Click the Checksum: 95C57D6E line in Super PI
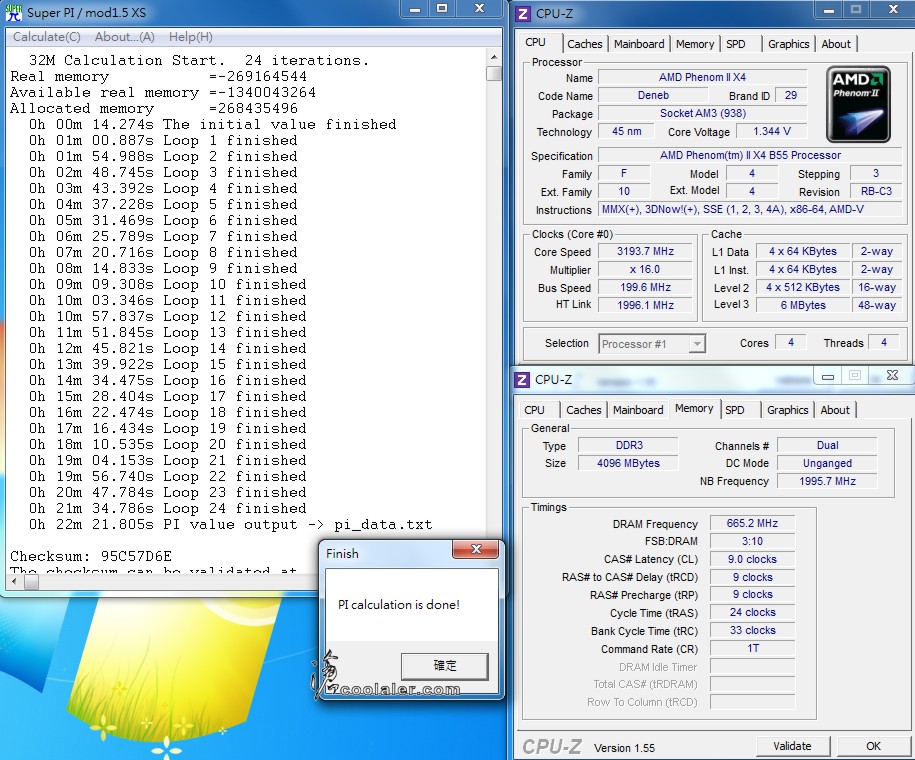The image size is (915, 760). [x=91, y=556]
